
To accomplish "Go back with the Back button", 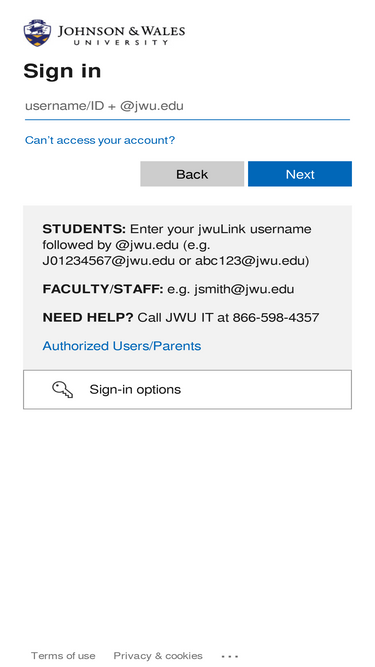I will (192, 174).
